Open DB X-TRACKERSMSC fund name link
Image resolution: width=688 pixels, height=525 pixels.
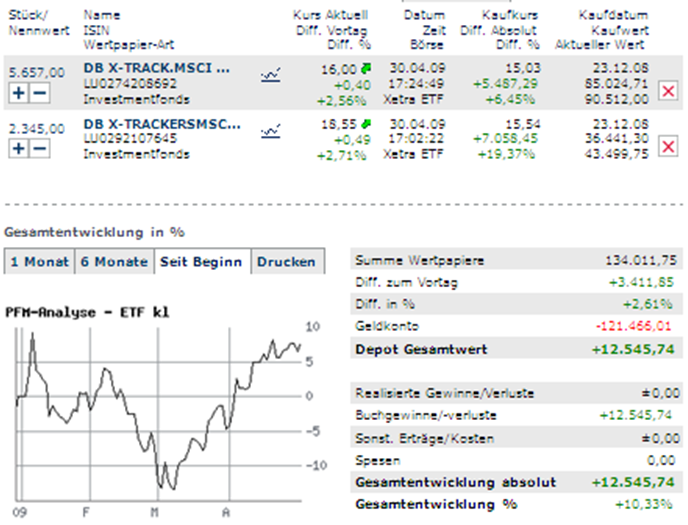(162, 125)
